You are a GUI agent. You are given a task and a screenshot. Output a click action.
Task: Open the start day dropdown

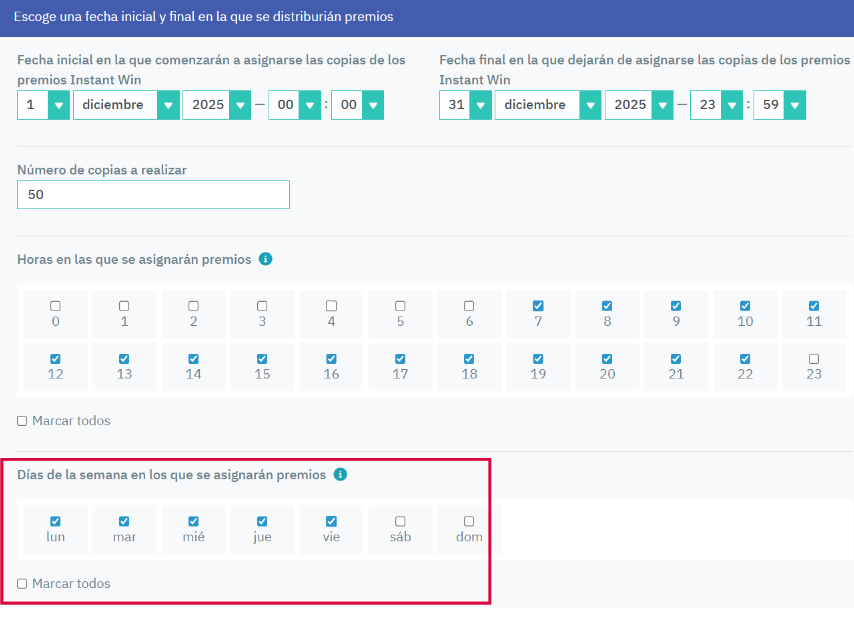(43, 105)
